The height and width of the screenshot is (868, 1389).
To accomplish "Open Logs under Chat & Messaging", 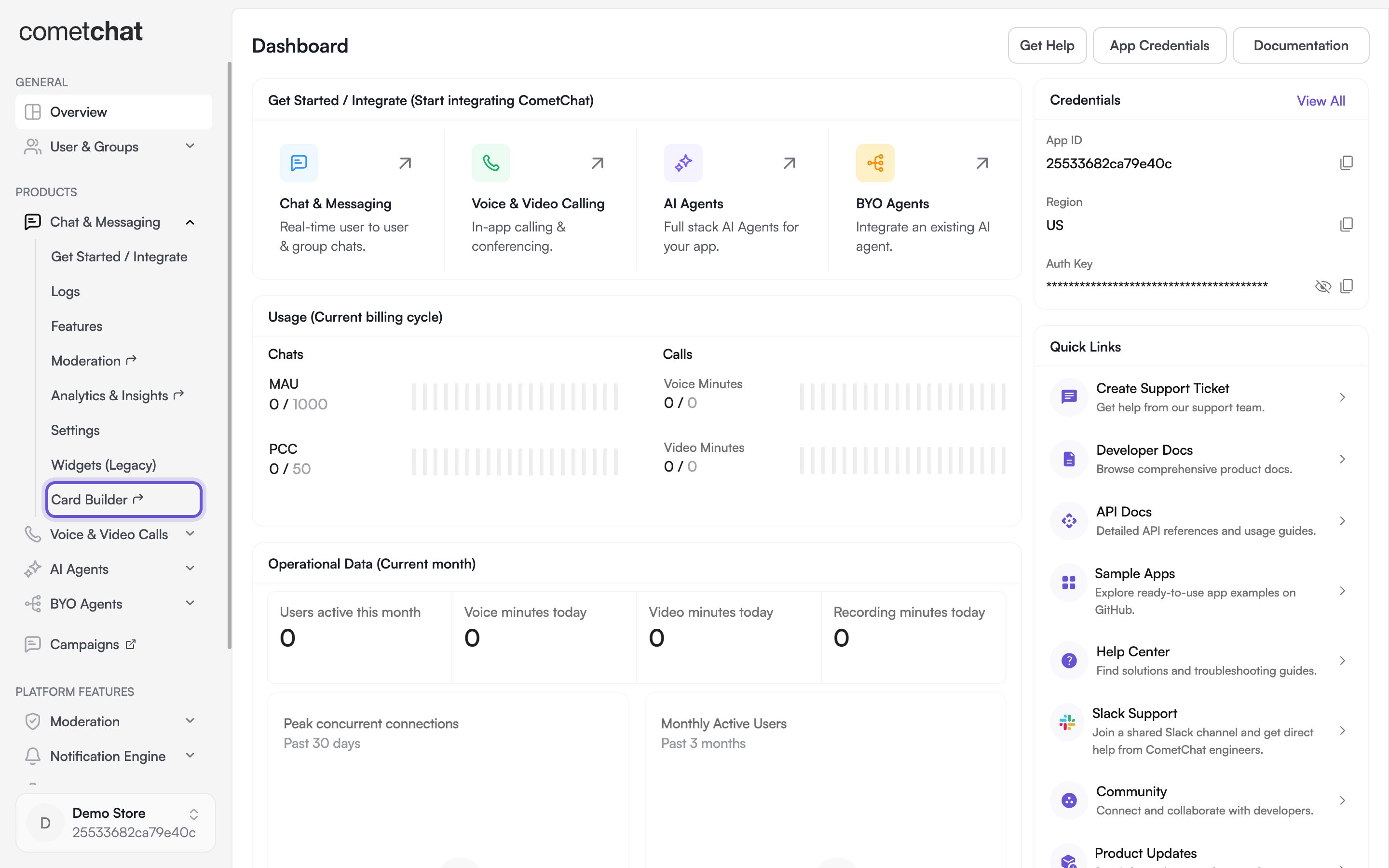I will pyautogui.click(x=66, y=292).
